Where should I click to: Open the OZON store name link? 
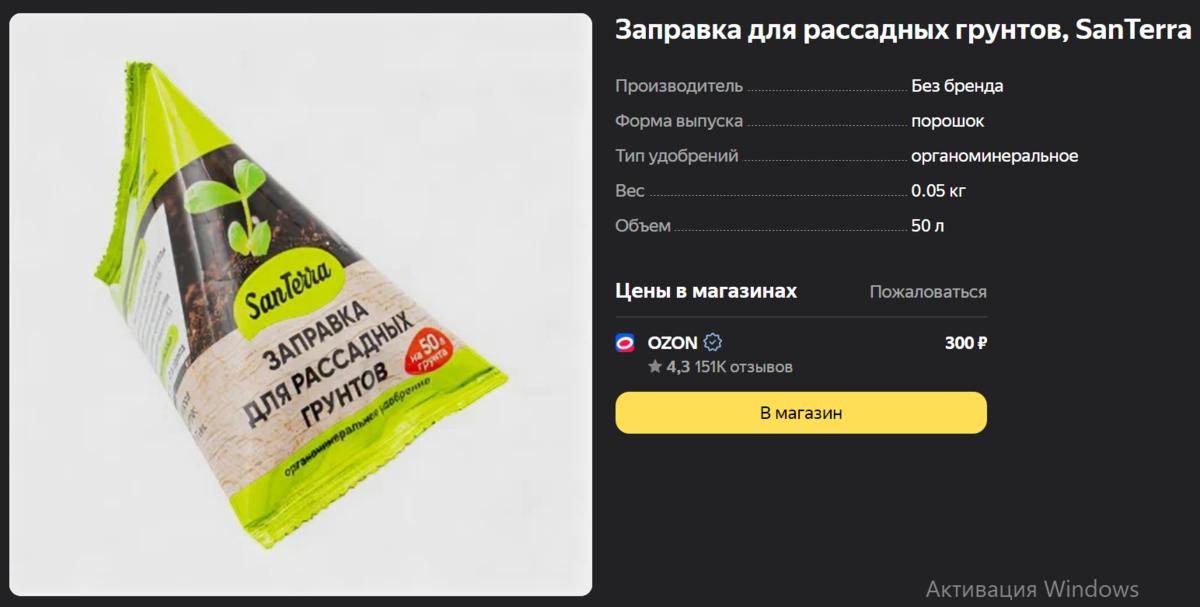tap(672, 342)
